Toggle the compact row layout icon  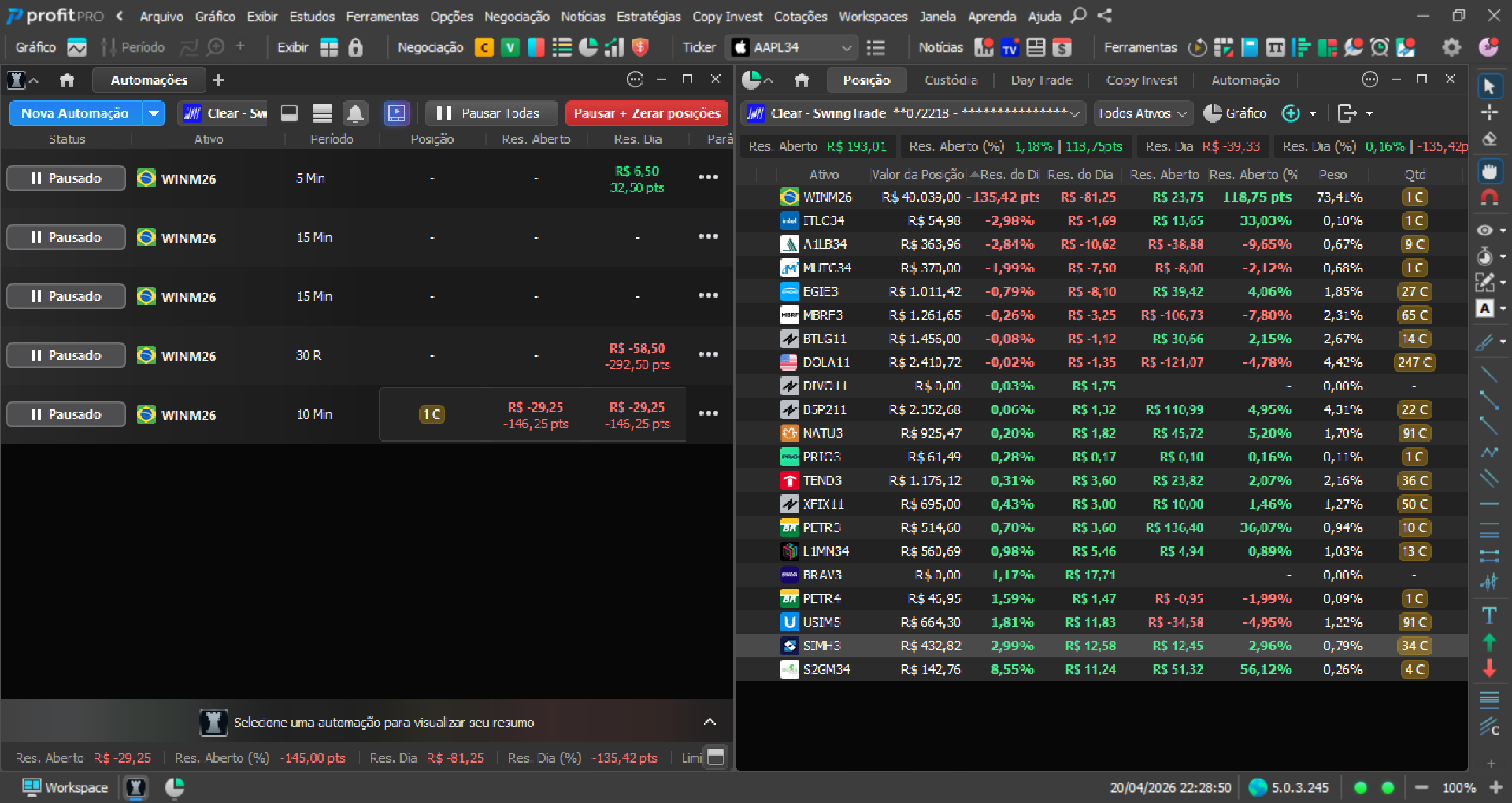(289, 113)
